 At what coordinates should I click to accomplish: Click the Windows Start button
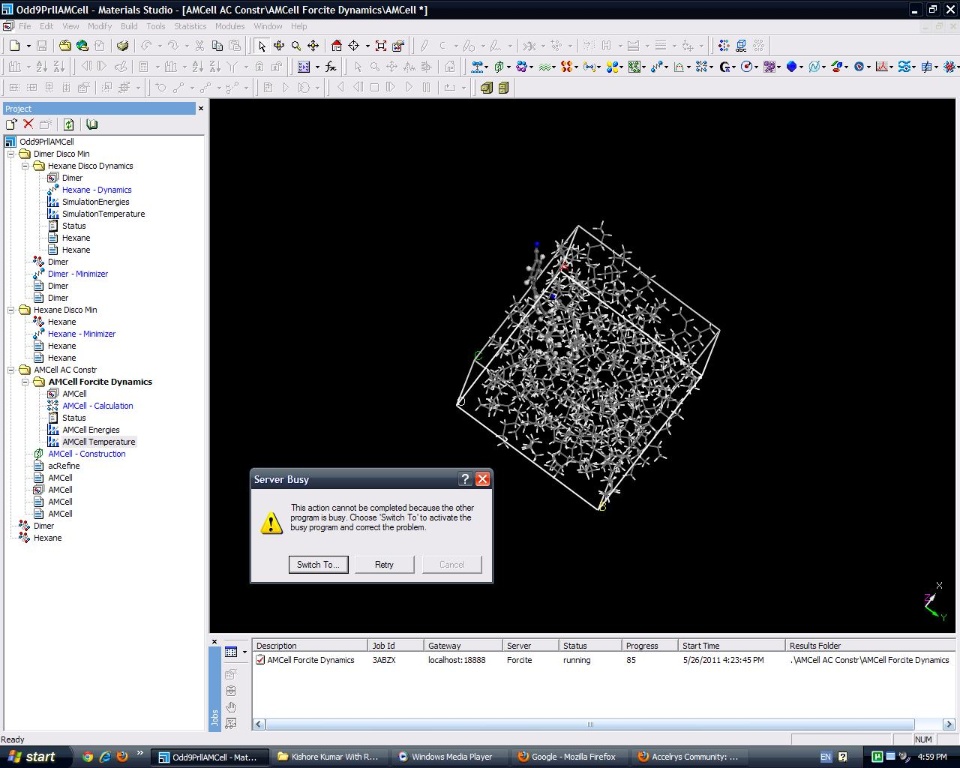[x=32, y=757]
